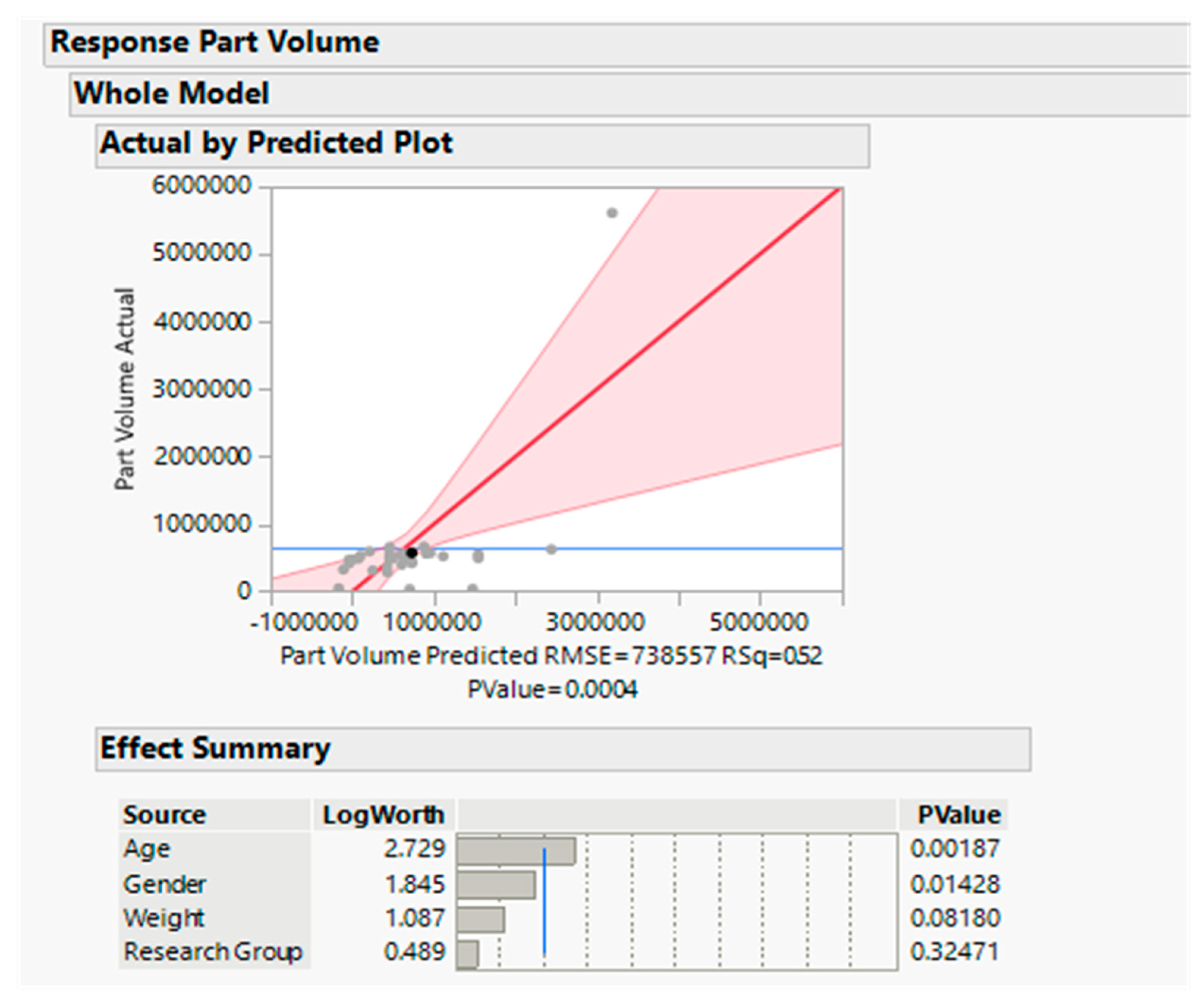Viewport: 1204px width, 1007px height.
Task: Collapse the Effect Summary section header
Action: click(x=215, y=749)
